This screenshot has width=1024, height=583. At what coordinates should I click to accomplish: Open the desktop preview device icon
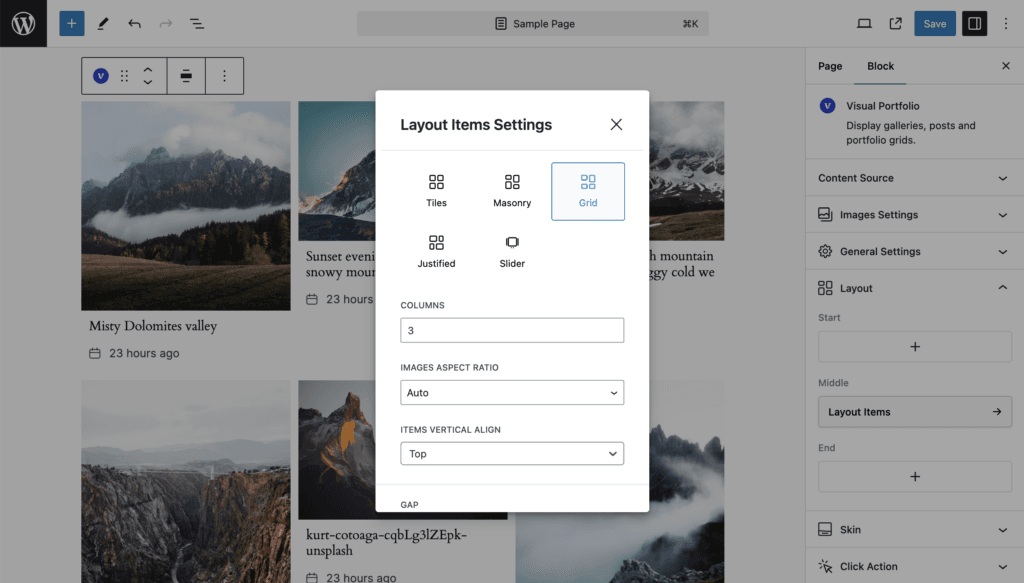[864, 24]
